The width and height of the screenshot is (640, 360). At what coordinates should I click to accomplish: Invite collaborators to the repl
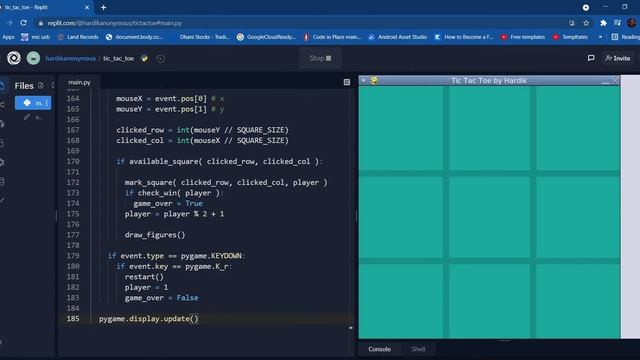pyautogui.click(x=618, y=58)
